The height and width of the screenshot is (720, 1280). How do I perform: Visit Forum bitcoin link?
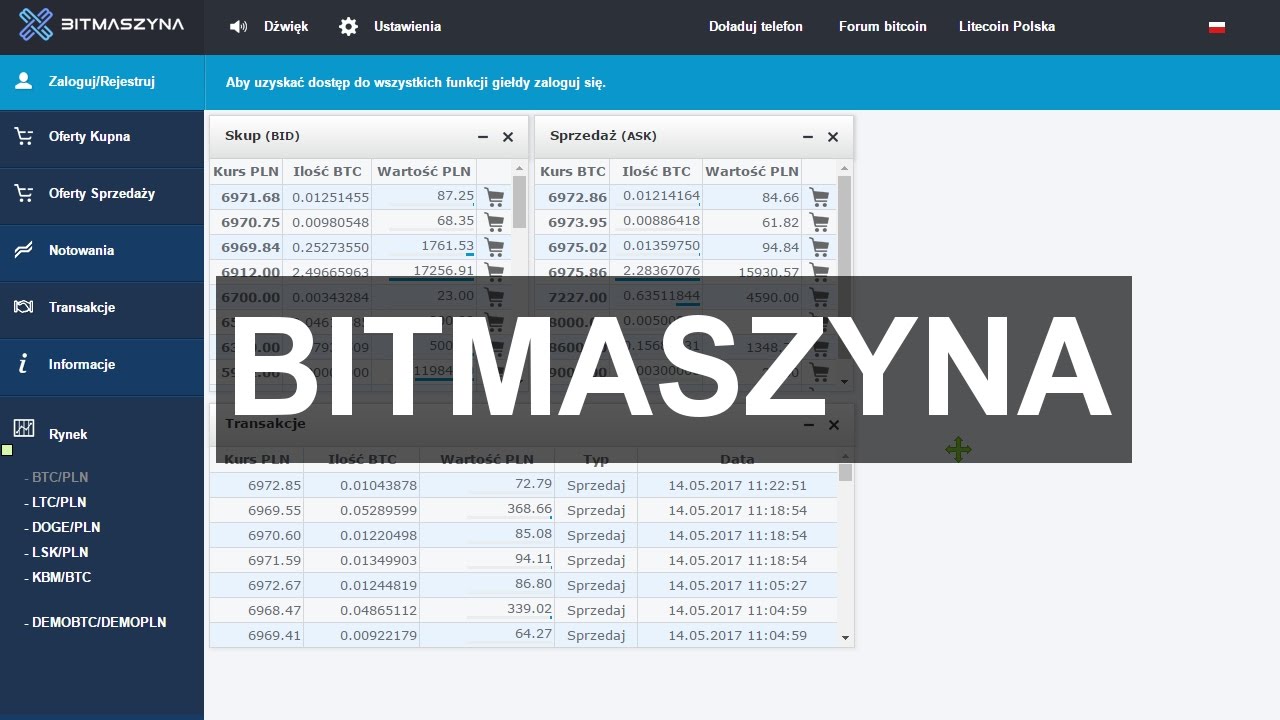pyautogui.click(x=883, y=27)
